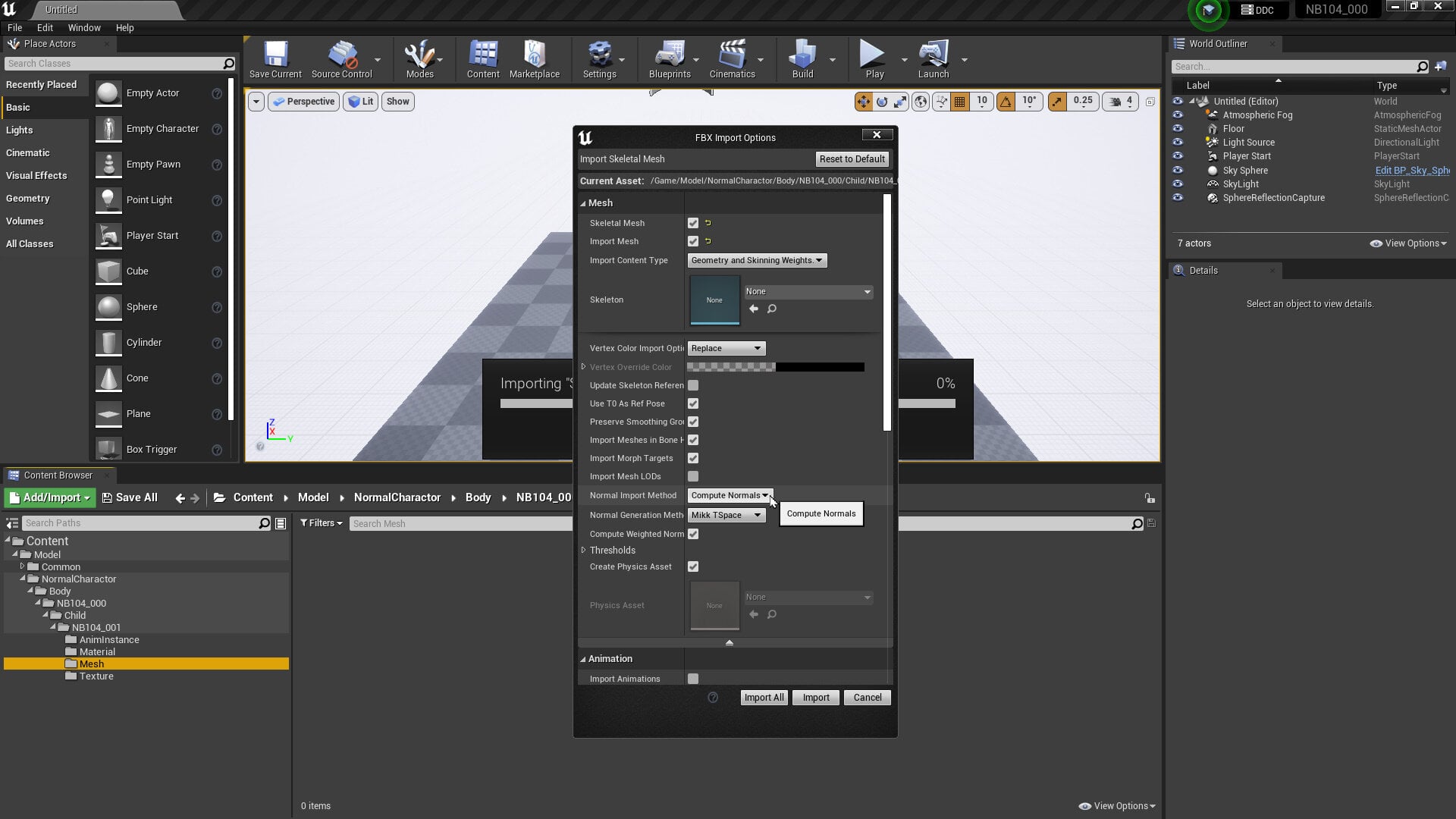The image size is (1456, 819).
Task: Click Reset to Default button
Action: (852, 159)
